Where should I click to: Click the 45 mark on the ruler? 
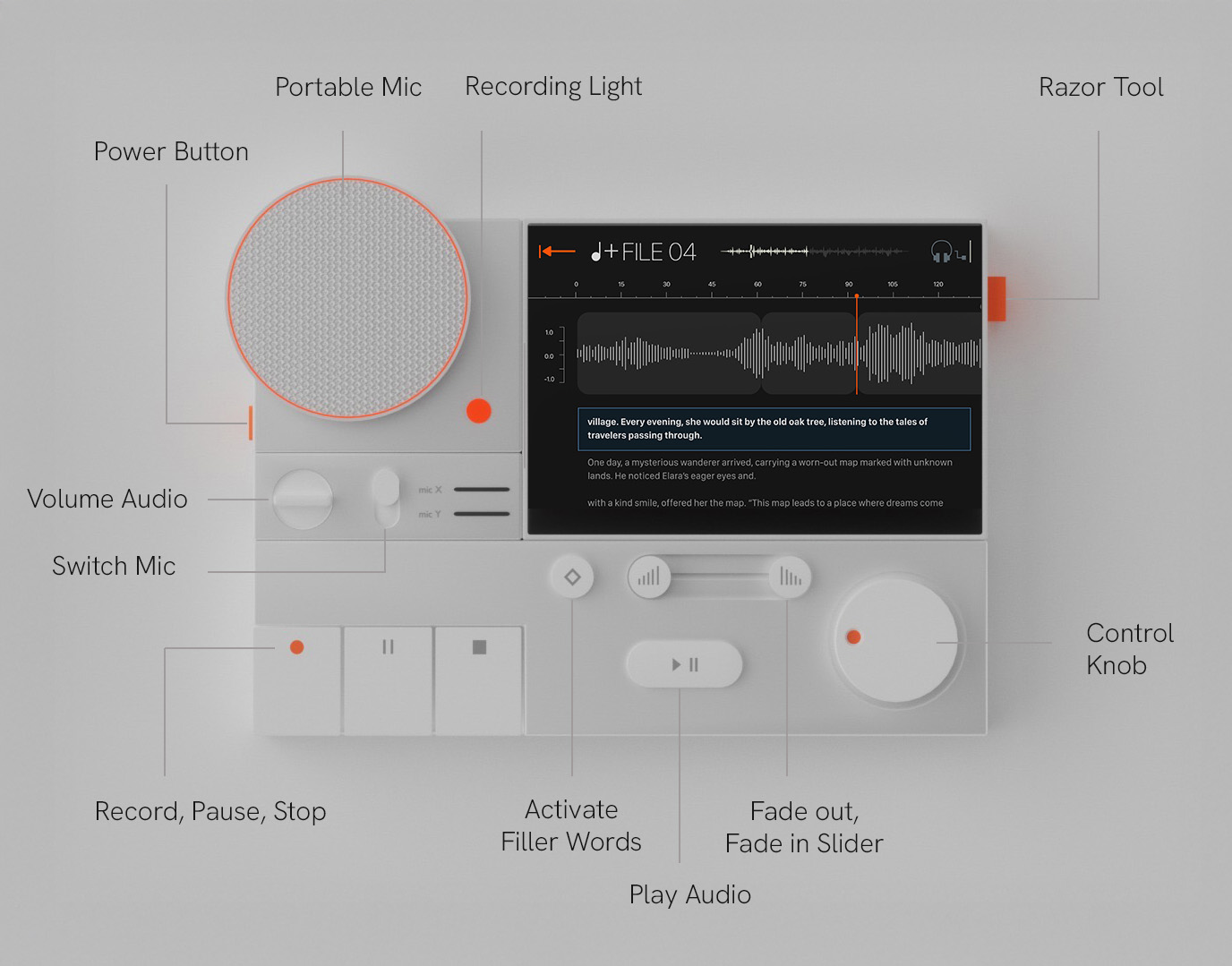(712, 285)
